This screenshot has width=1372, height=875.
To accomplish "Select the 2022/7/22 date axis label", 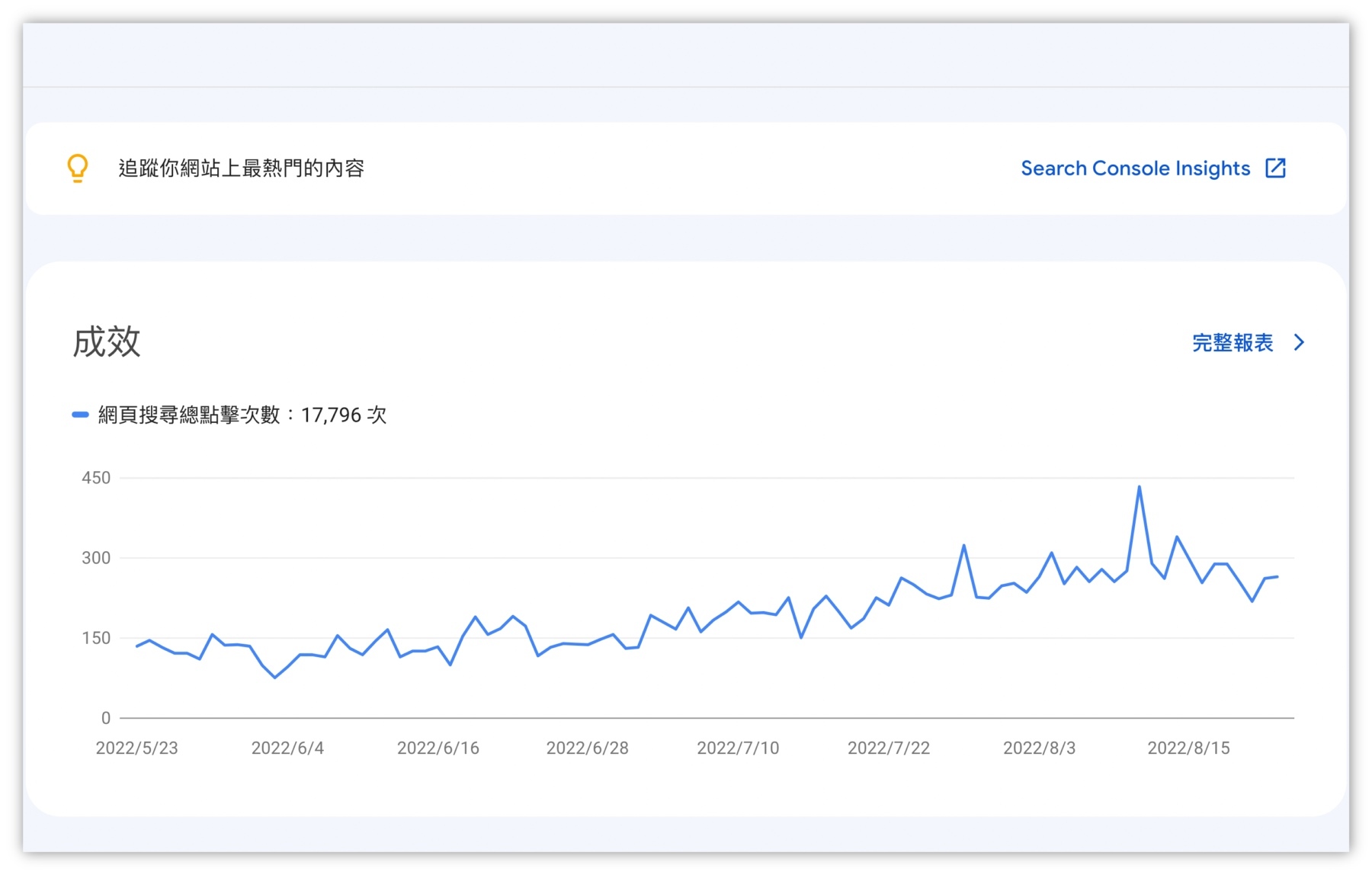I will point(889,748).
